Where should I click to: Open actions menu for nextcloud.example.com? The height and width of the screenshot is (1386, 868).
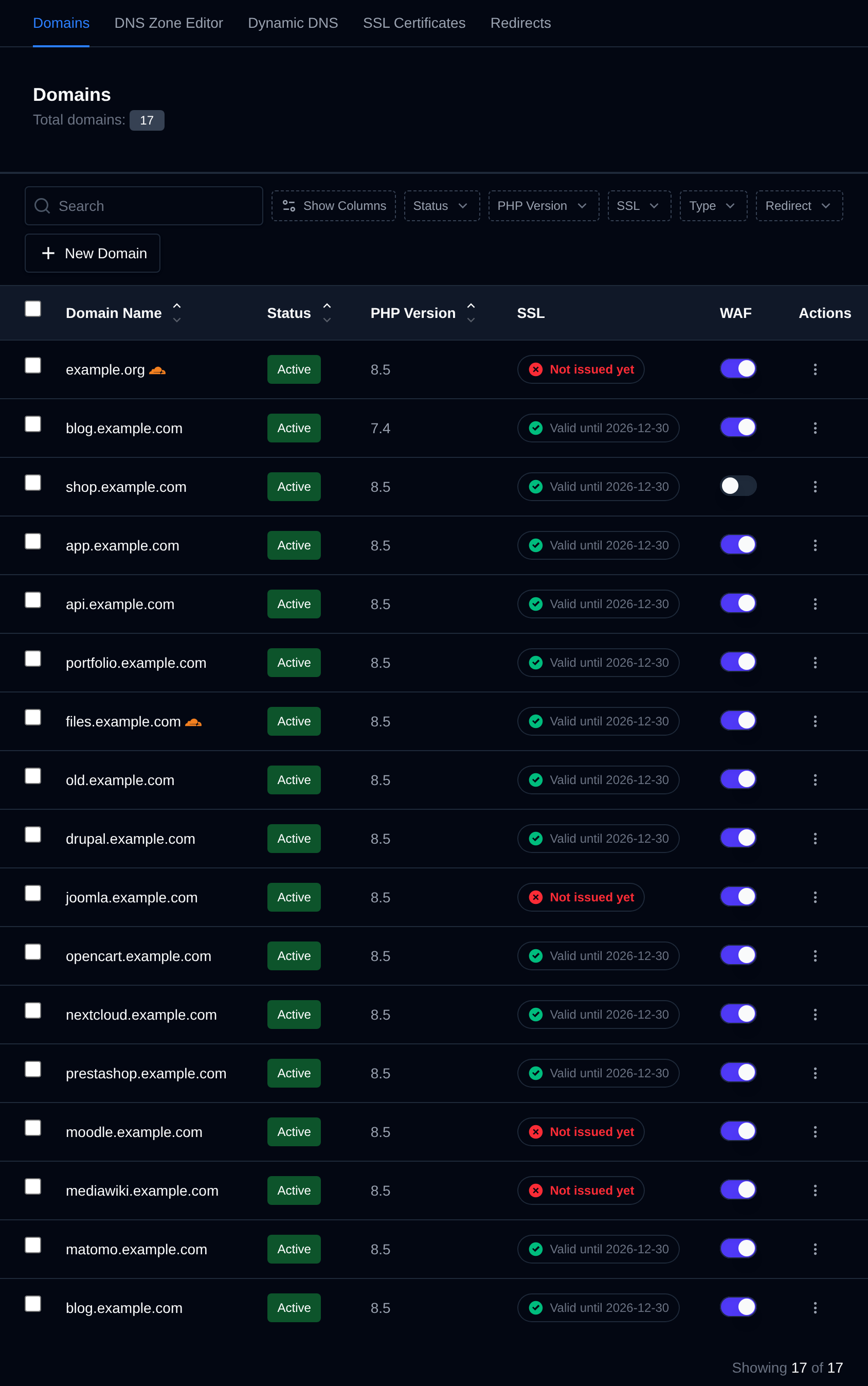tap(815, 1014)
